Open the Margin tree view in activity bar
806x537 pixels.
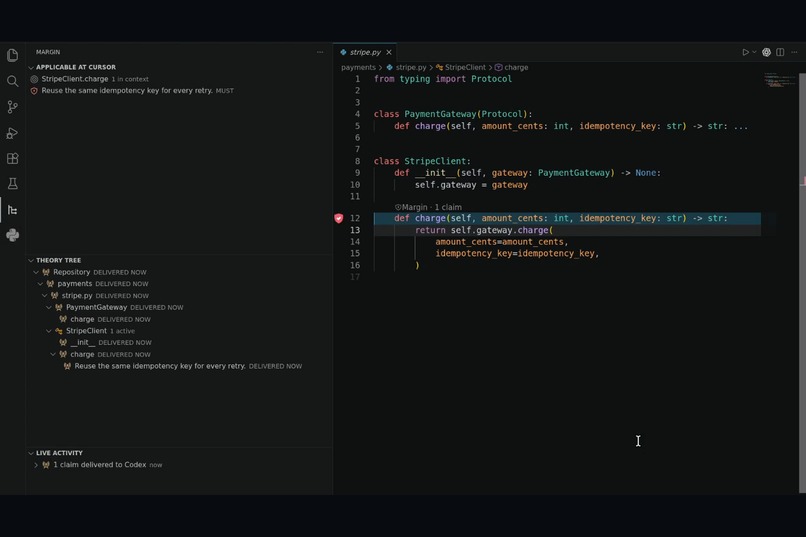pos(12,210)
